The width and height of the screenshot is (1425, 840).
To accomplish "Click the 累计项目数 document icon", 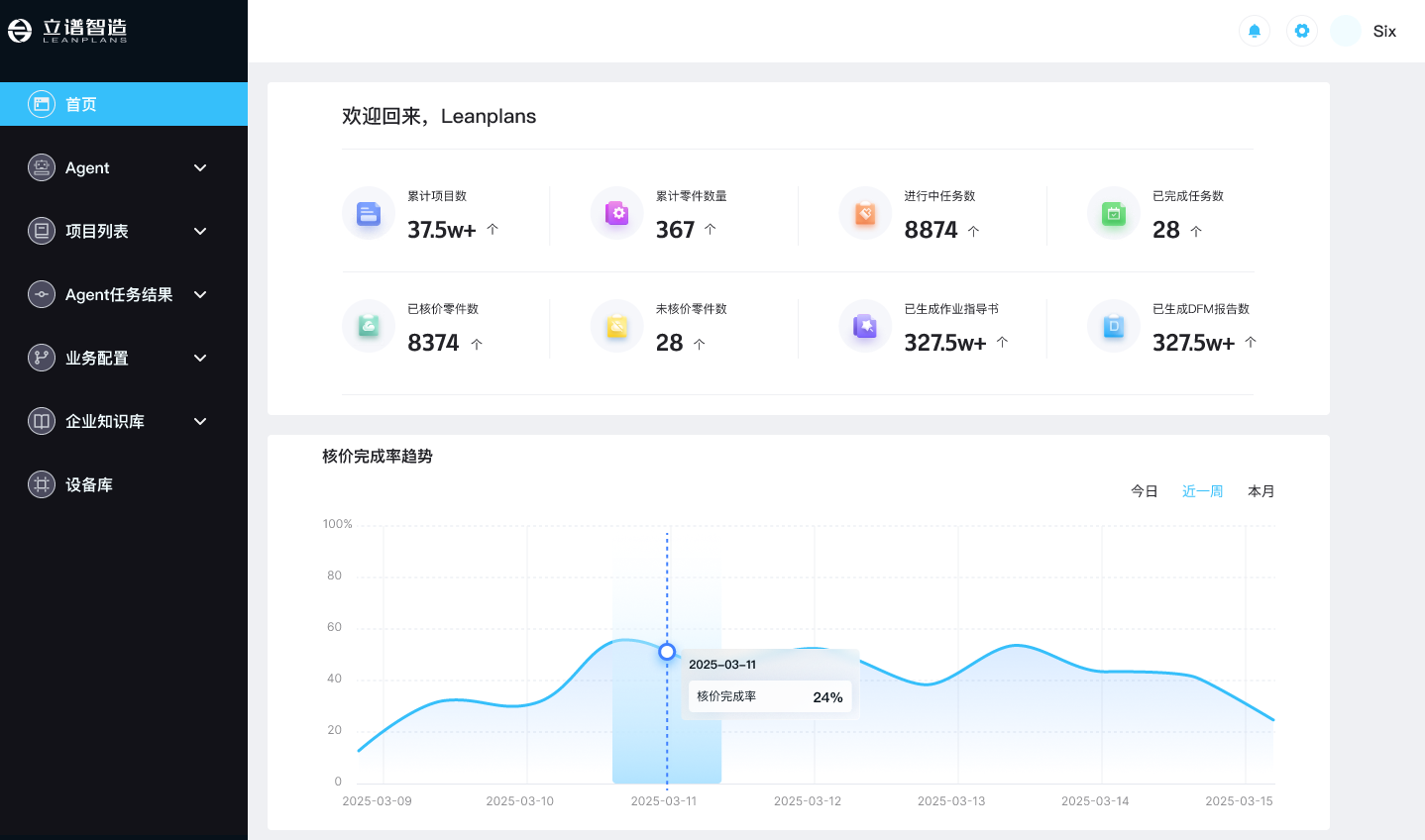I will click(x=369, y=213).
